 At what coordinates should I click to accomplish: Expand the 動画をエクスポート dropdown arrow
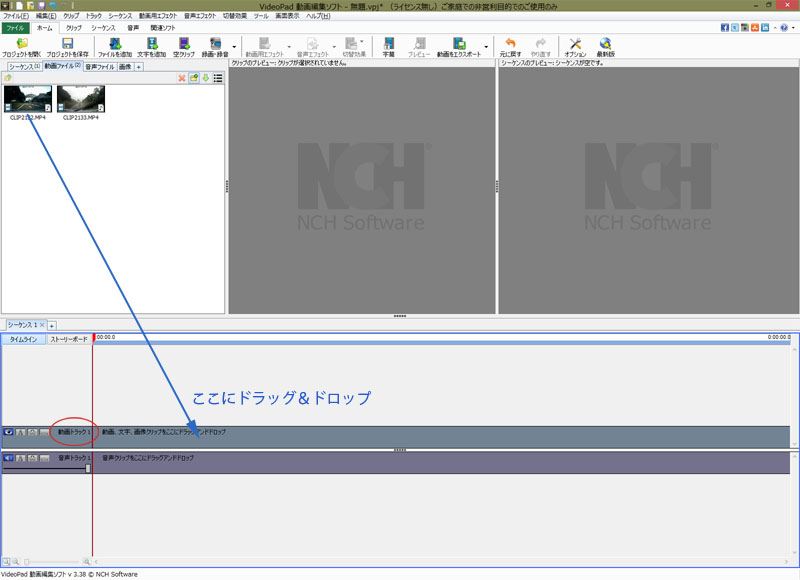pyautogui.click(x=486, y=46)
